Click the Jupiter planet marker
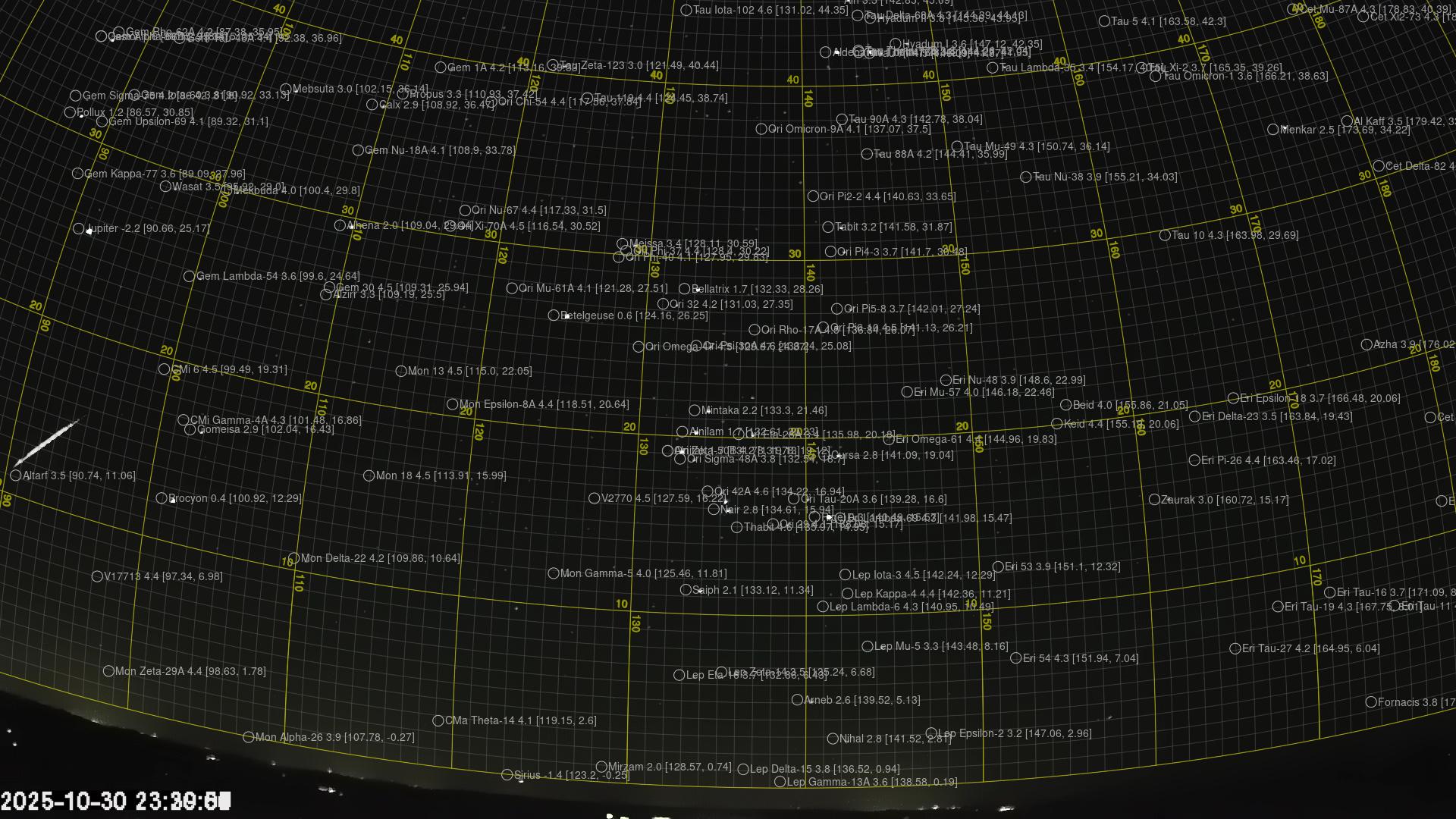1456x819 pixels. (x=79, y=228)
